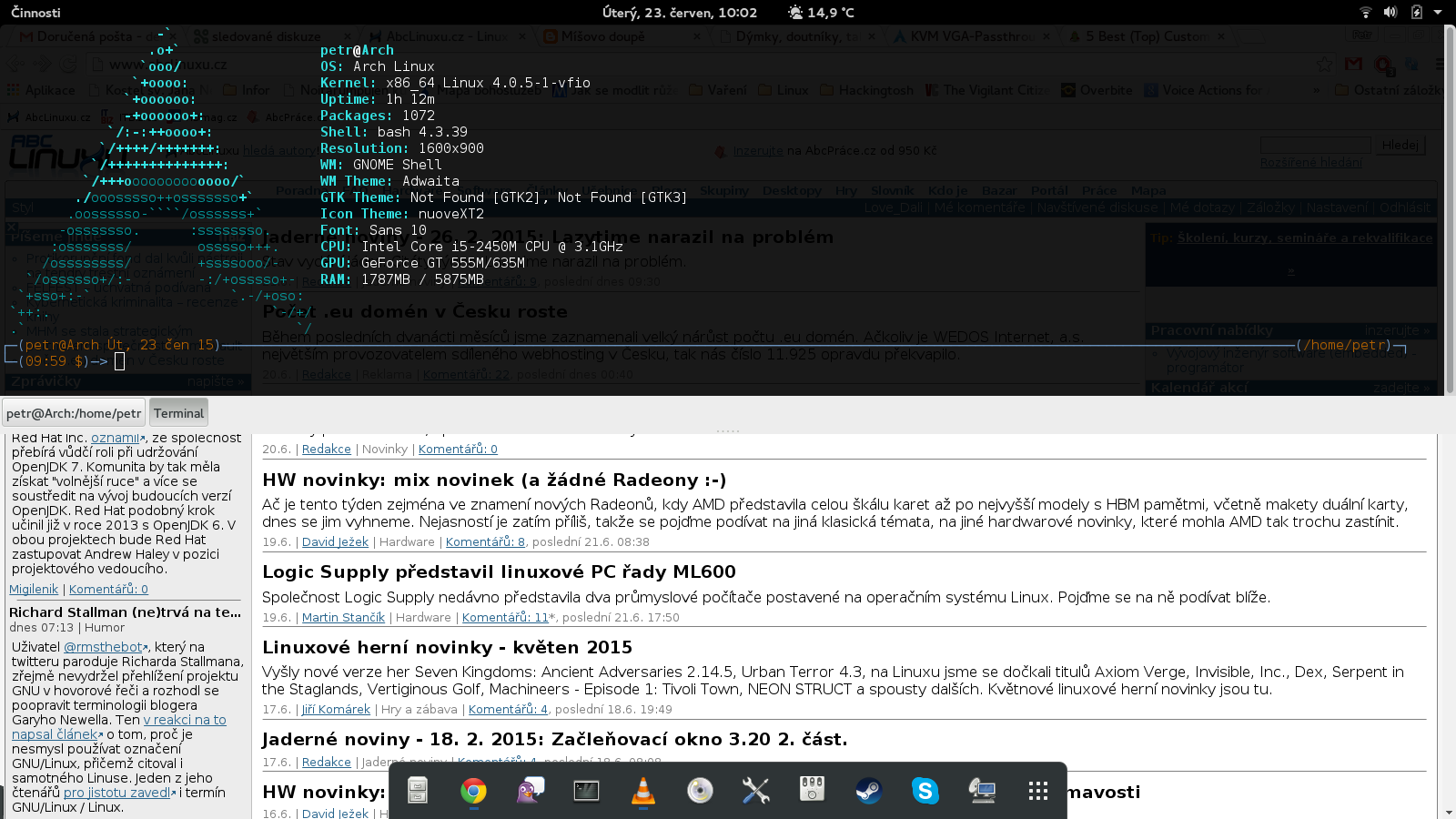The image size is (1456, 819).
Task: Switch to terminal tab petr@Arch:/home/petr
Action: tap(74, 413)
